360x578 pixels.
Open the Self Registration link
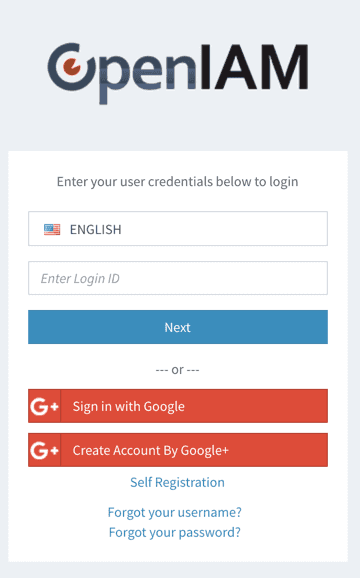[x=177, y=483]
